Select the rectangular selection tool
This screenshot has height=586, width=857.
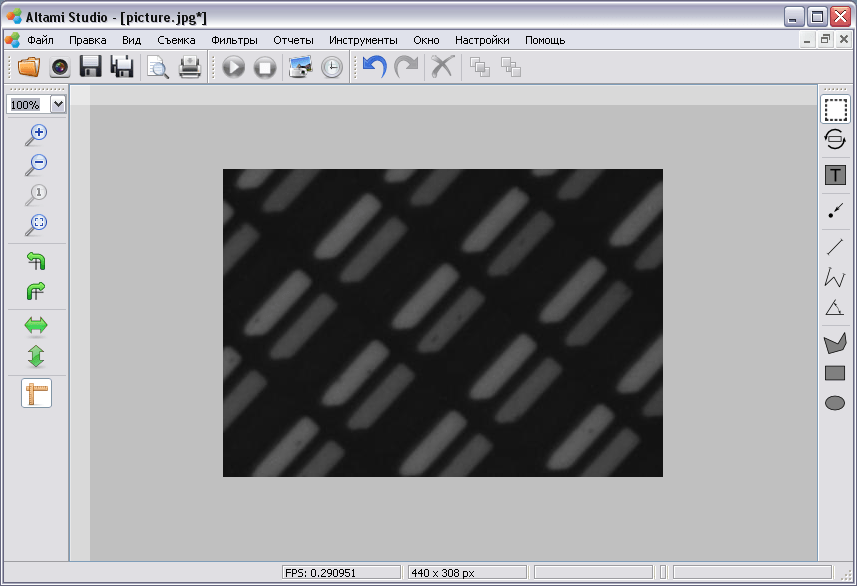coord(835,109)
